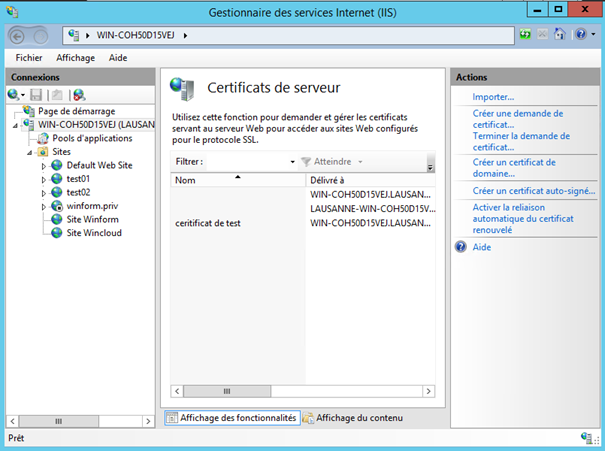Select Site Wincloud in the tree

pos(96,232)
